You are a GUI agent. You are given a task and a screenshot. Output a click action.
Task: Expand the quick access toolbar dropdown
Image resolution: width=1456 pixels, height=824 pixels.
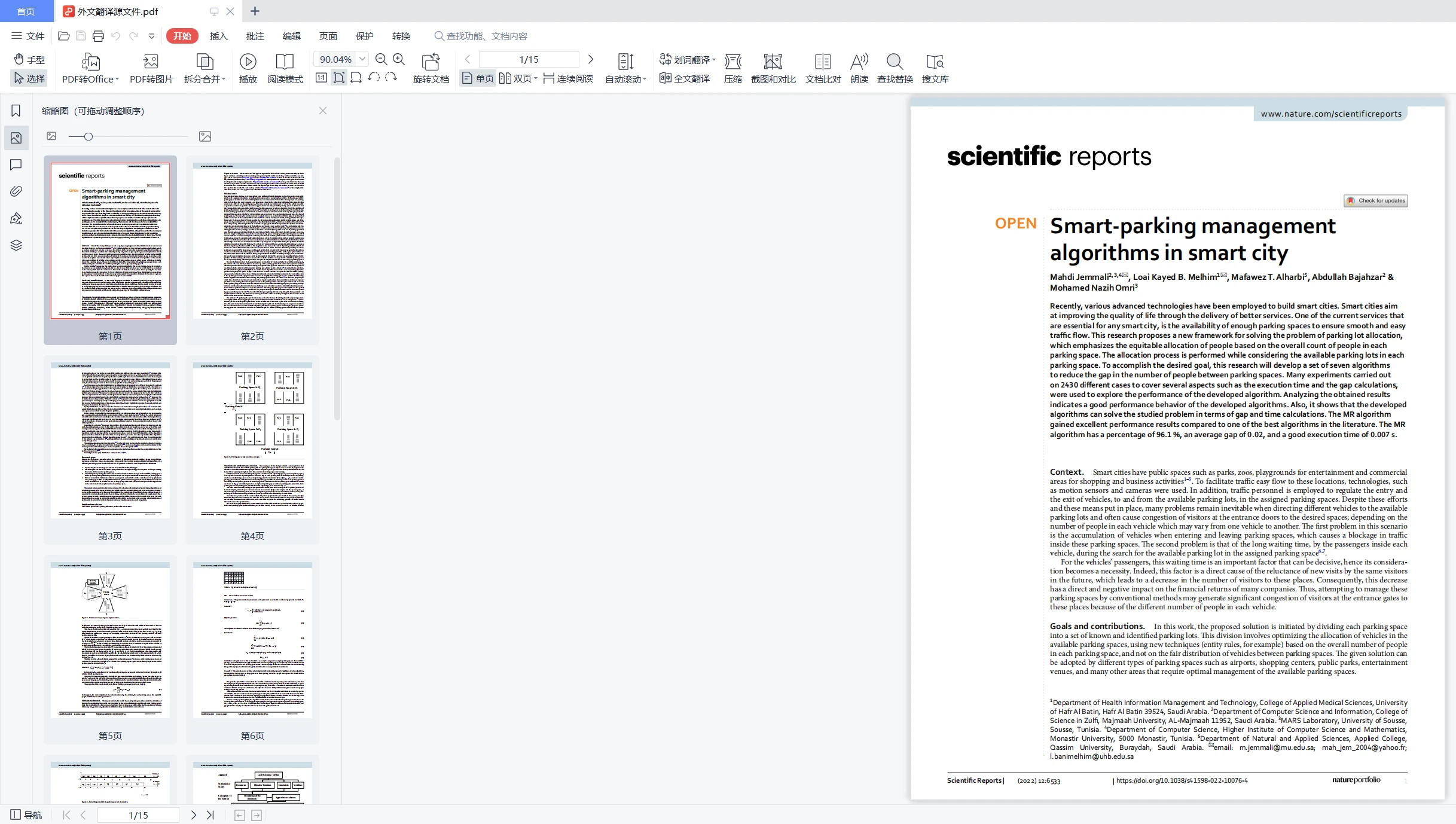(x=152, y=36)
